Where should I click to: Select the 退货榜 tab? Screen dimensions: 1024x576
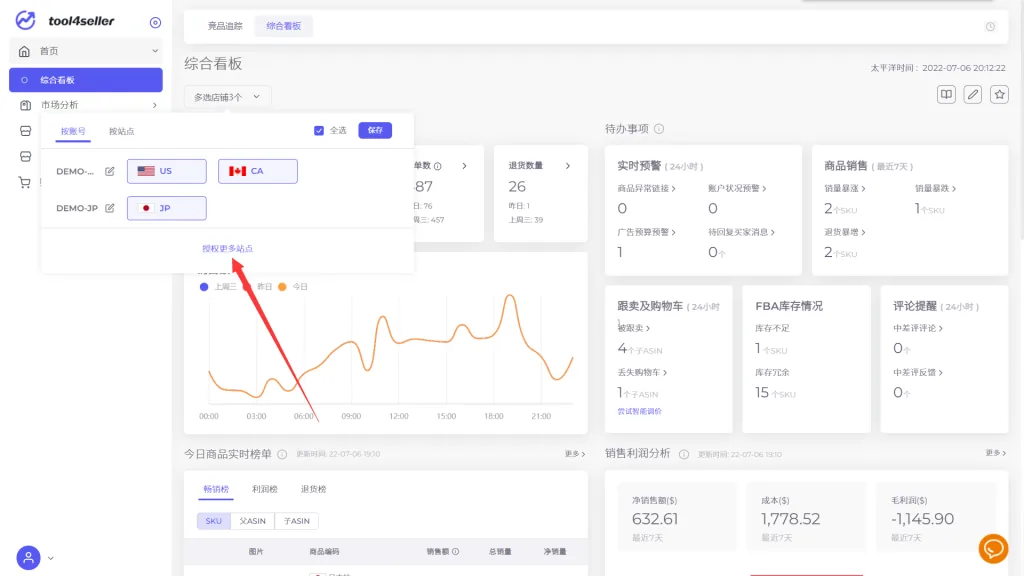(313, 489)
